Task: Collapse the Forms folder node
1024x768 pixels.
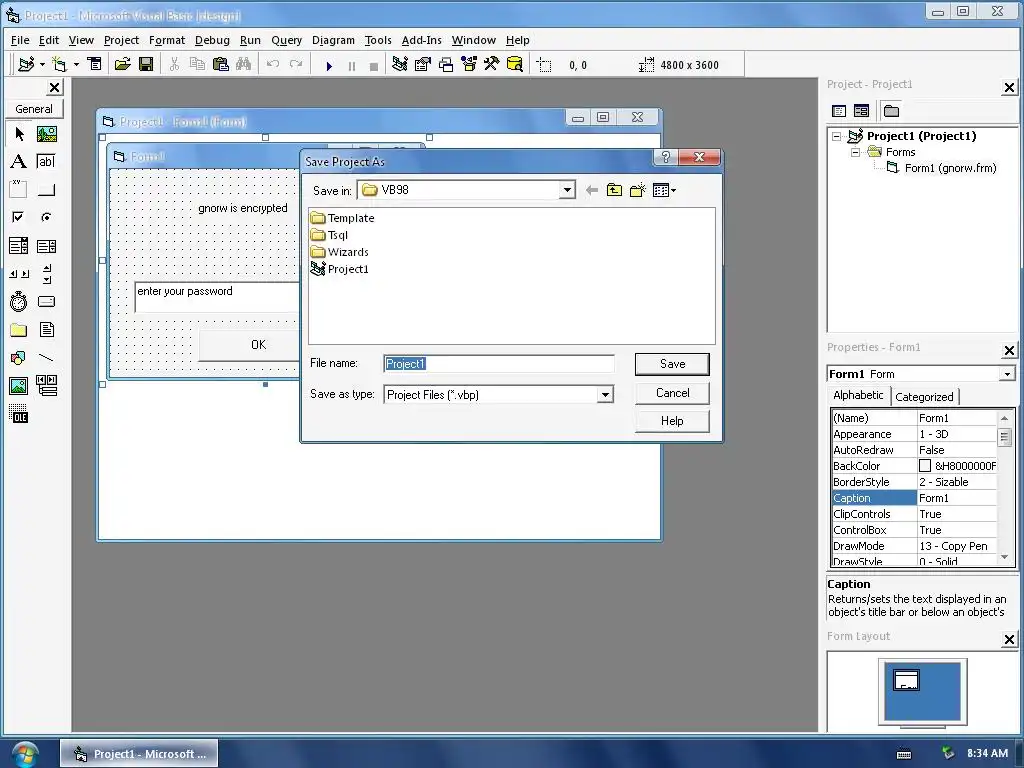Action: pos(856,152)
